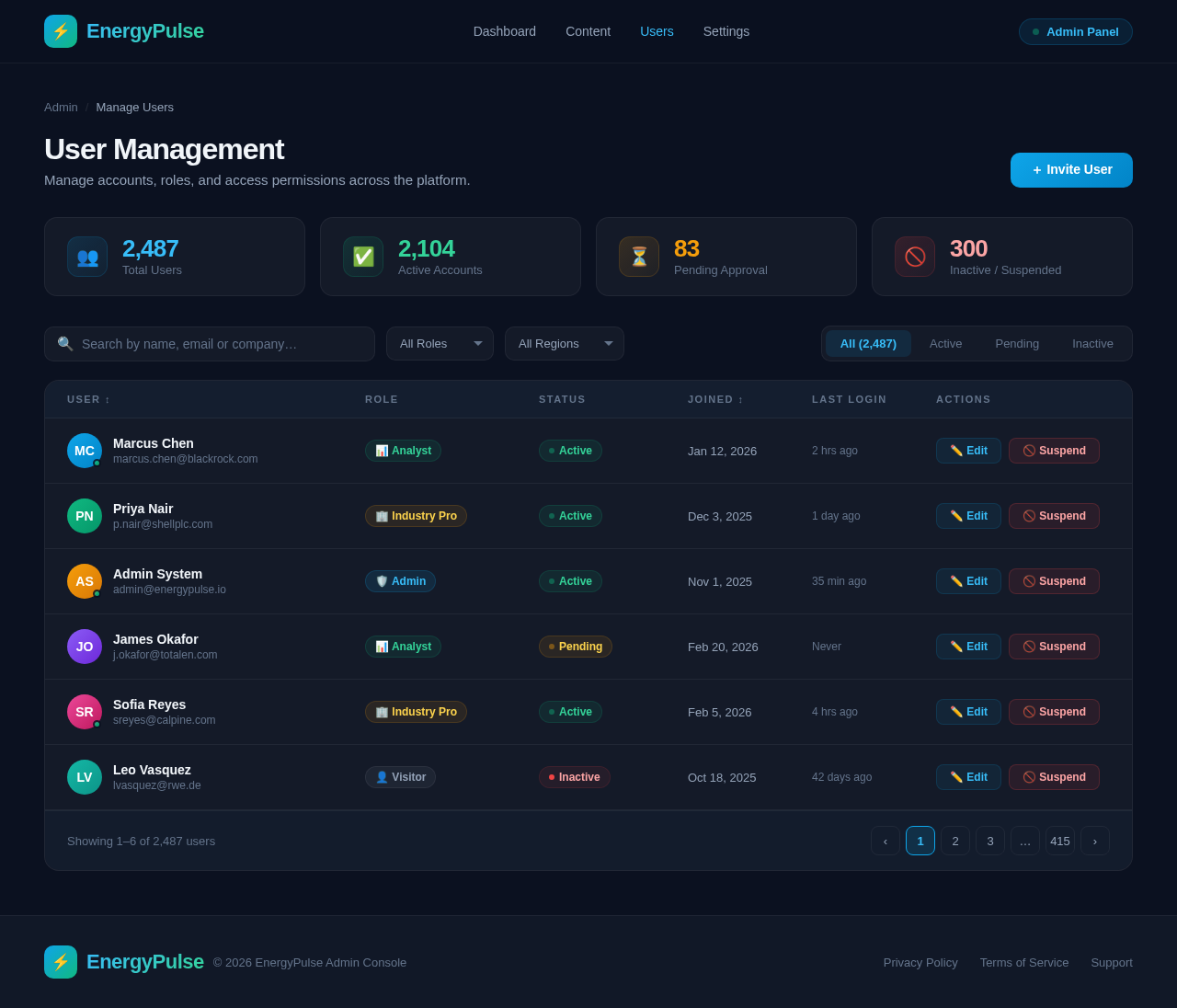Screen dimensions: 1177x1008
Task: Click the EnergyPulse lightning bolt logo
Action: tap(60, 30)
